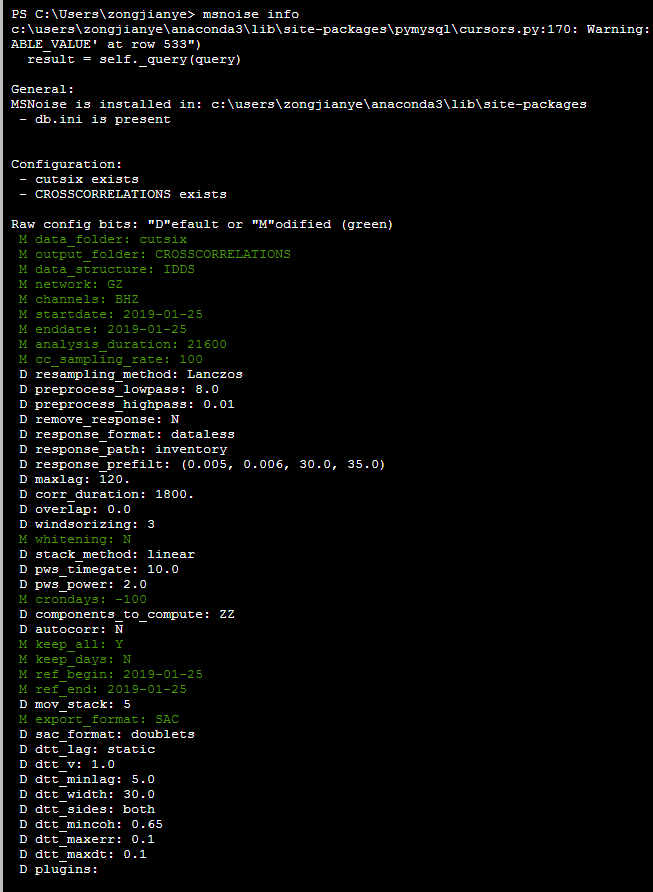Click the 'dtt_mincoh: 0.65' line
653x892 pixels.
[98, 824]
